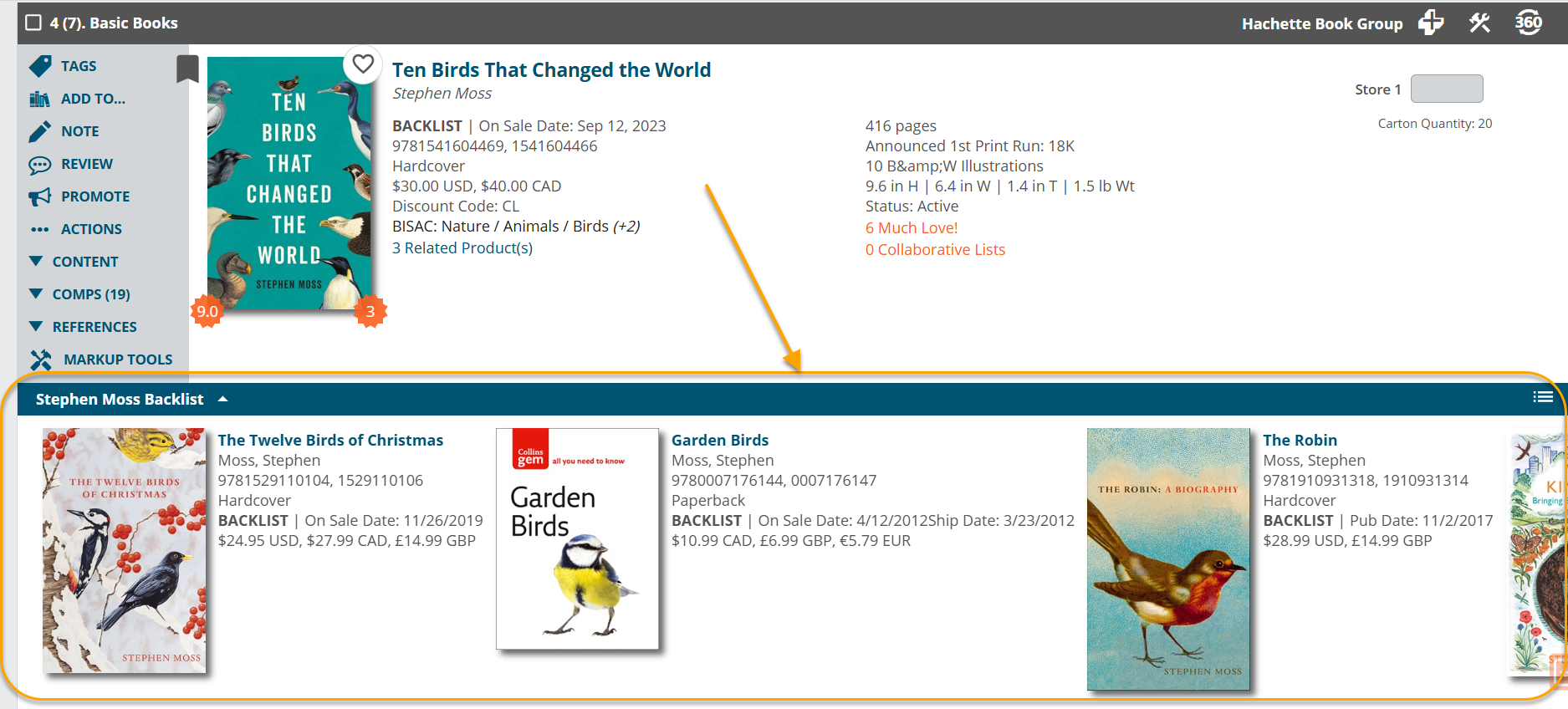Click the orange 3 badge on cover

tap(370, 312)
